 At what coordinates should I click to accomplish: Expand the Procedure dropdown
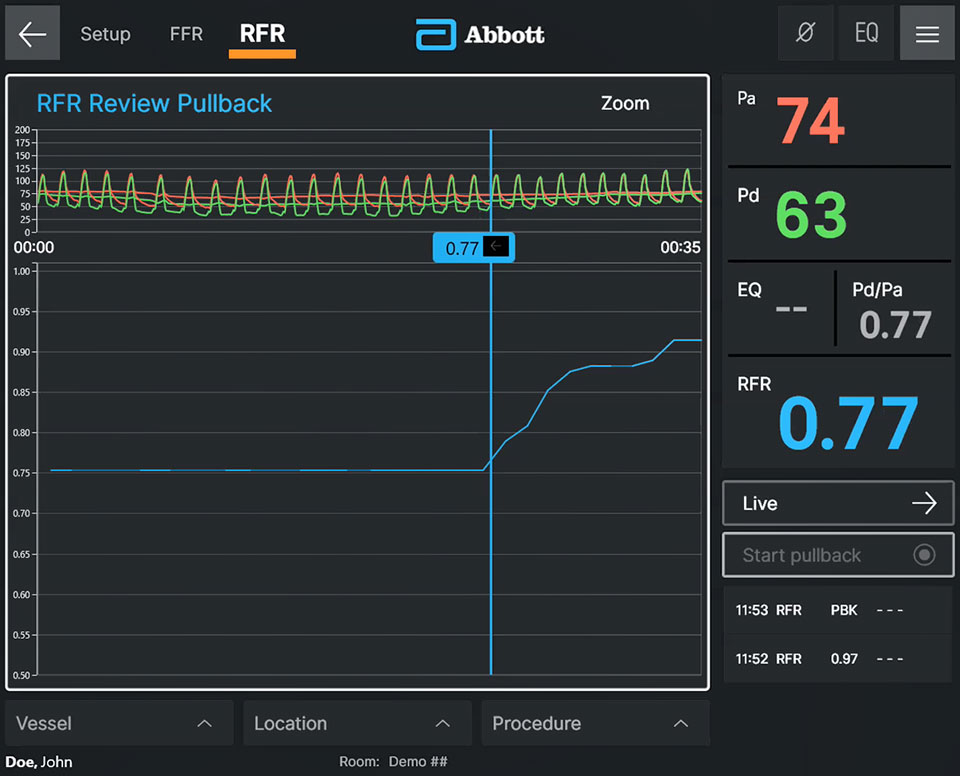pos(594,723)
